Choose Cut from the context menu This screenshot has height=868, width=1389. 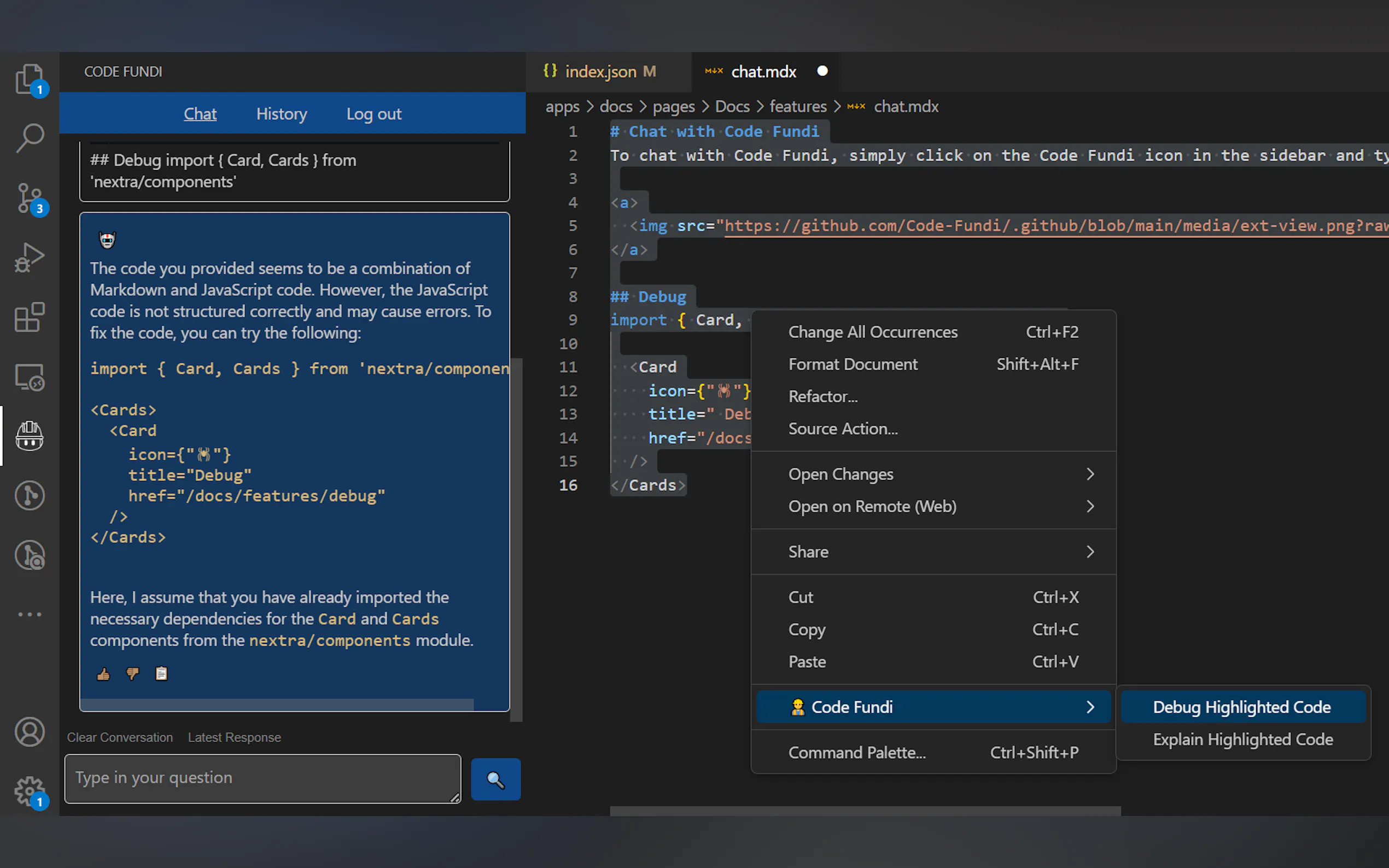tap(933, 597)
